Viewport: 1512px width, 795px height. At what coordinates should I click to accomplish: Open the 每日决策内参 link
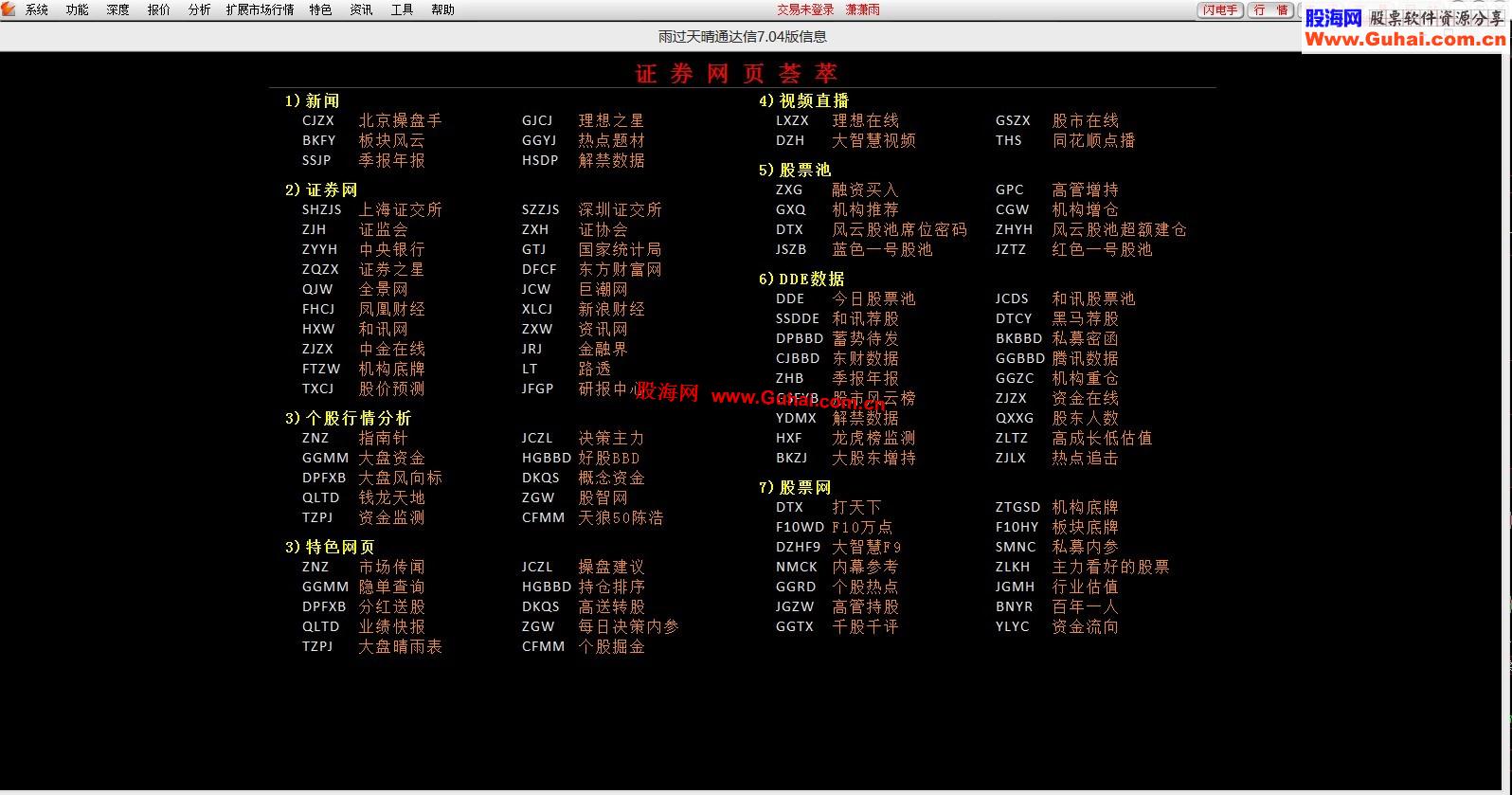pyautogui.click(x=629, y=626)
